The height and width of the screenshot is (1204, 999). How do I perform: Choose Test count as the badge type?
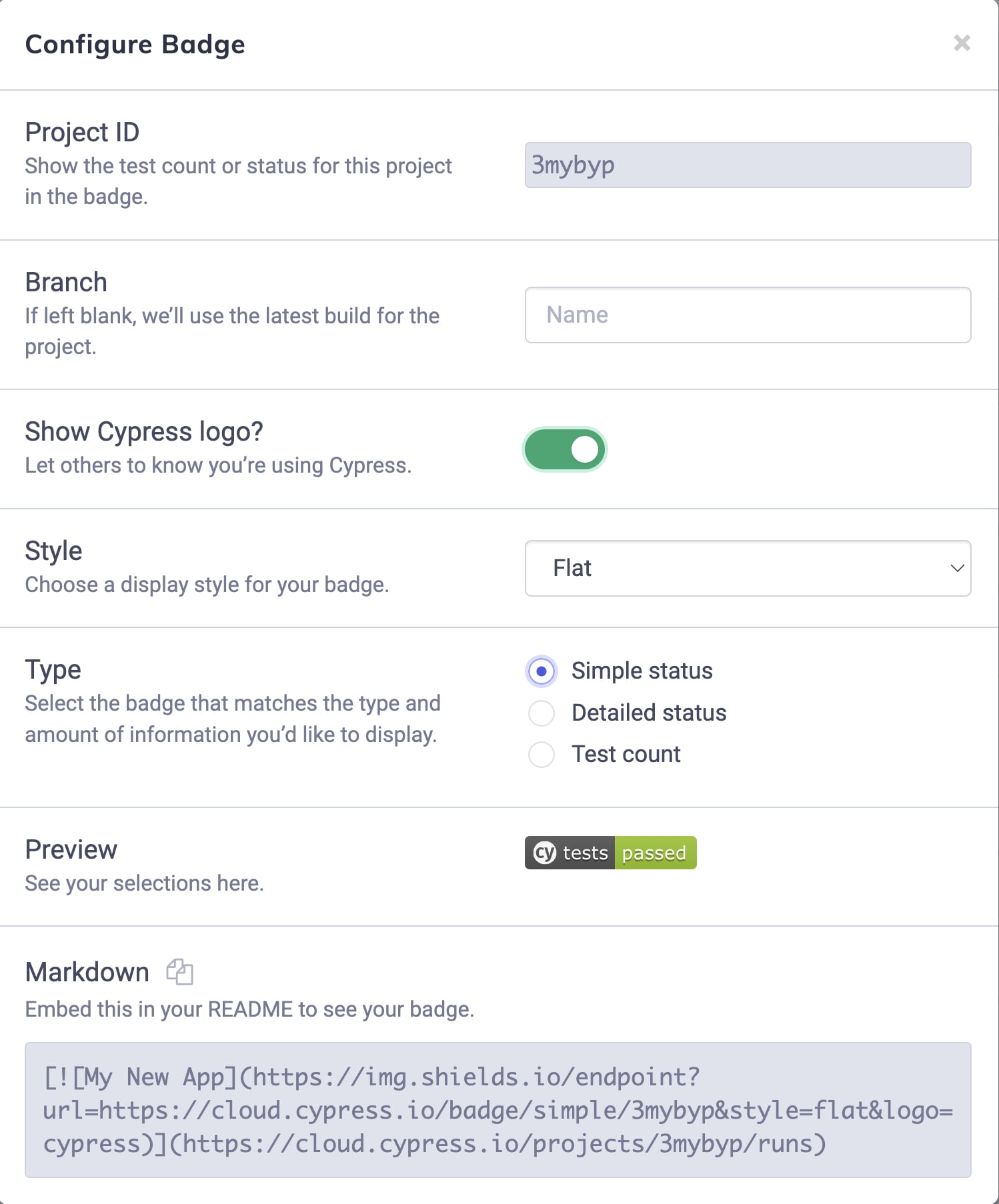point(541,755)
